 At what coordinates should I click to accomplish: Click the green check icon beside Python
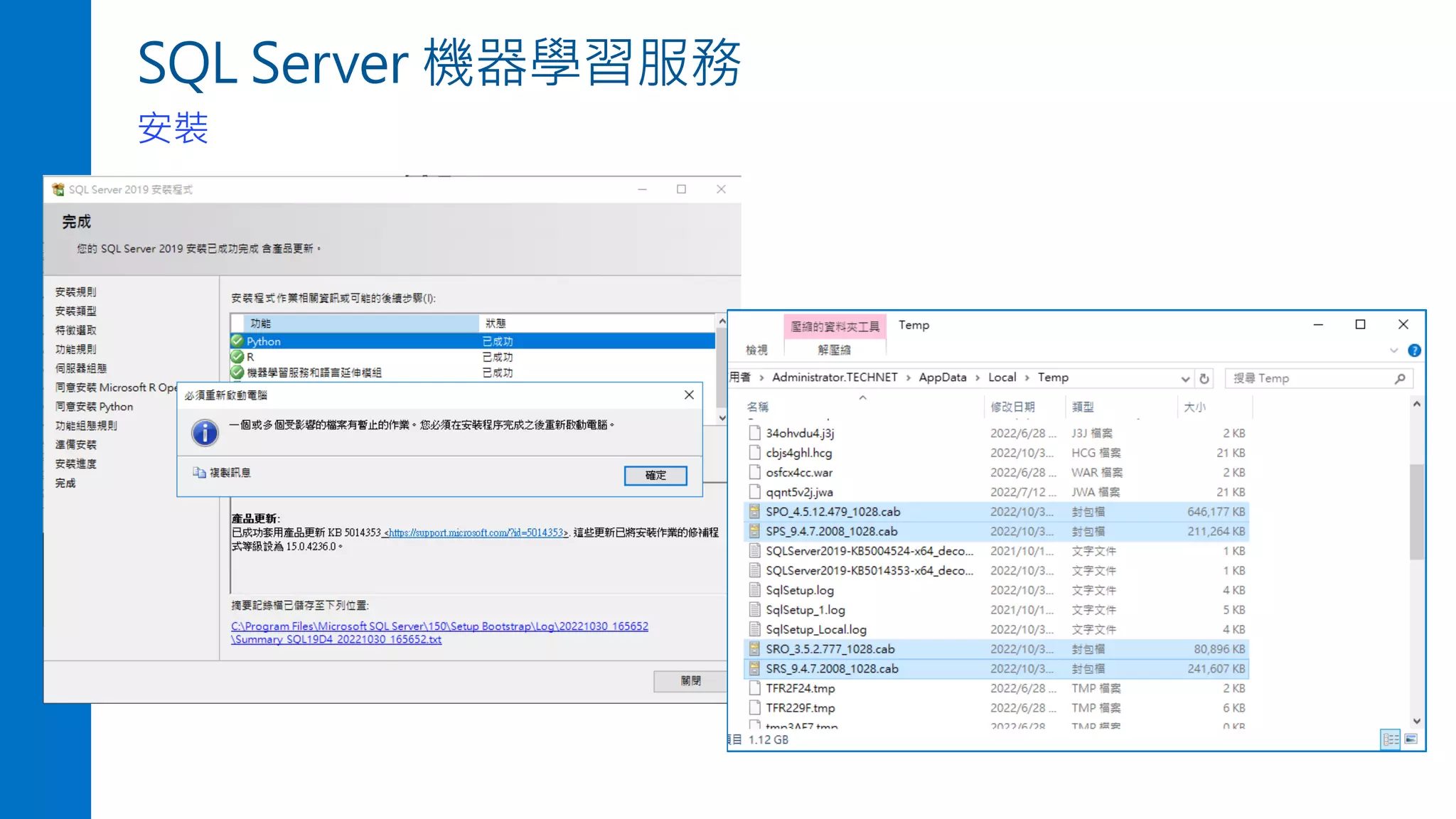[237, 341]
